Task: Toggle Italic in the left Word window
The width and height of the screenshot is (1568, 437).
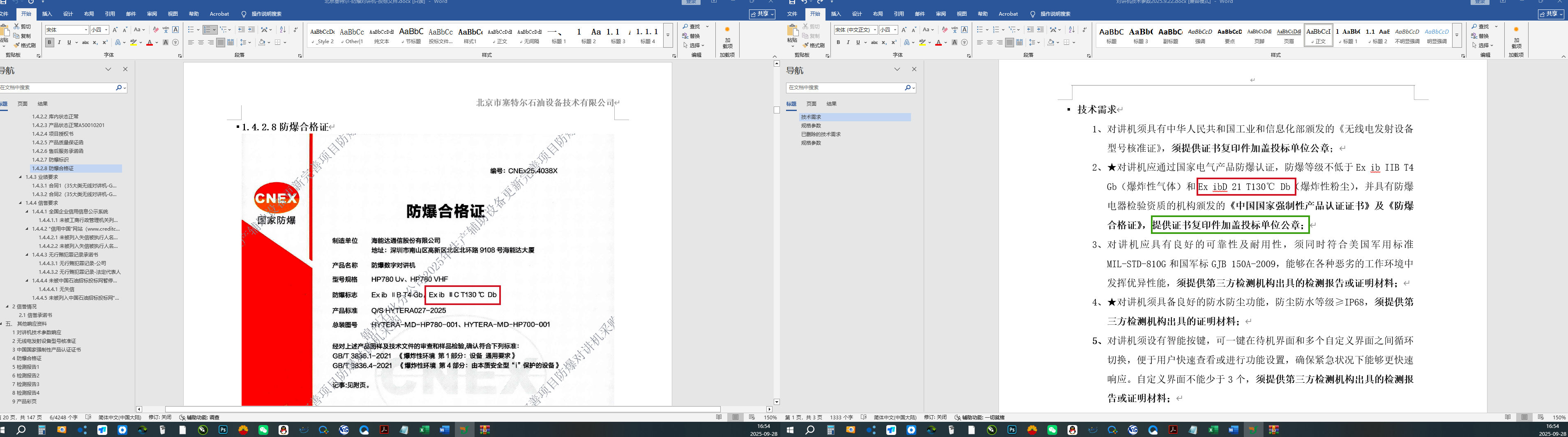Action: coord(59,43)
